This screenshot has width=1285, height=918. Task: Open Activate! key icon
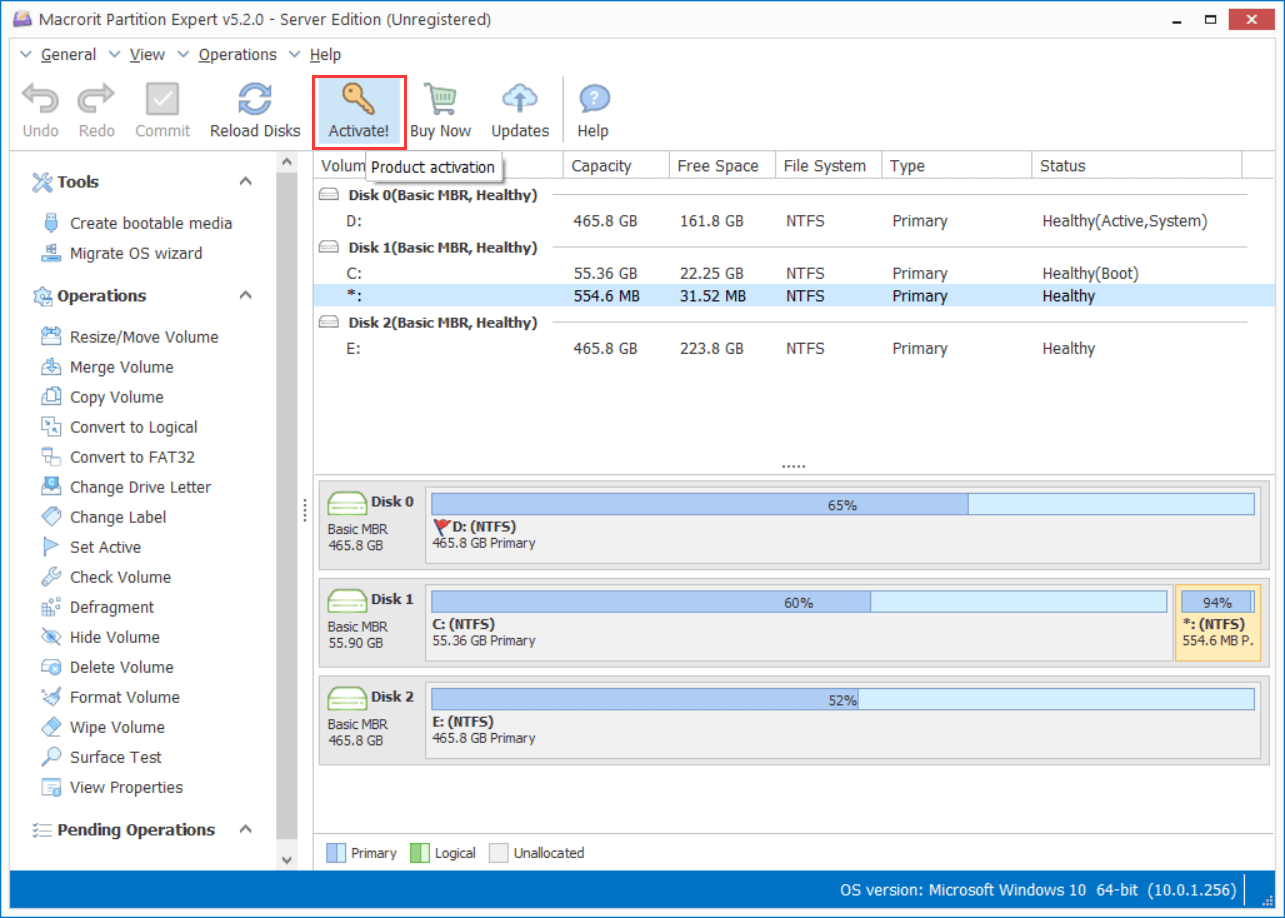point(359,99)
